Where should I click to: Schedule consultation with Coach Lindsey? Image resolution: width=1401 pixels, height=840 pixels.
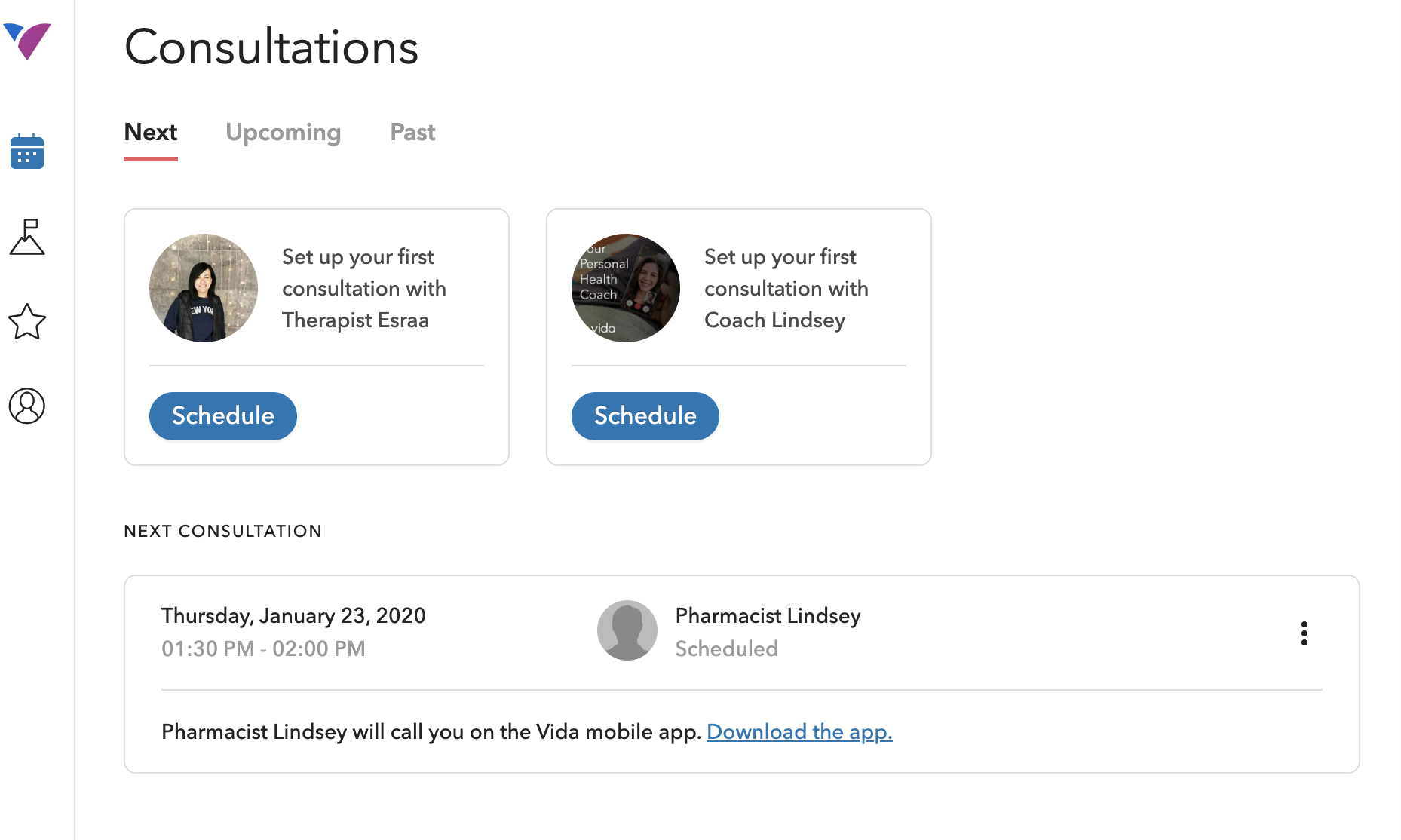coord(645,415)
